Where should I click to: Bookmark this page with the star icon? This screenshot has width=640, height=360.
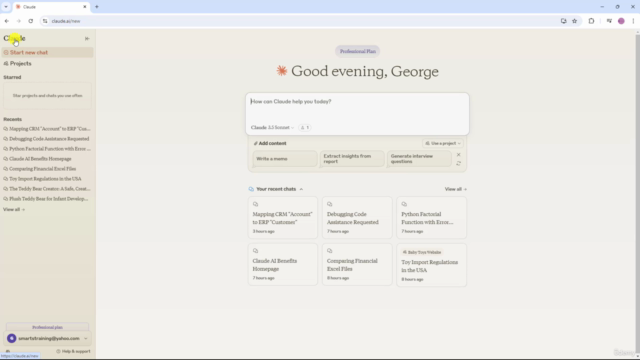[x=574, y=21]
